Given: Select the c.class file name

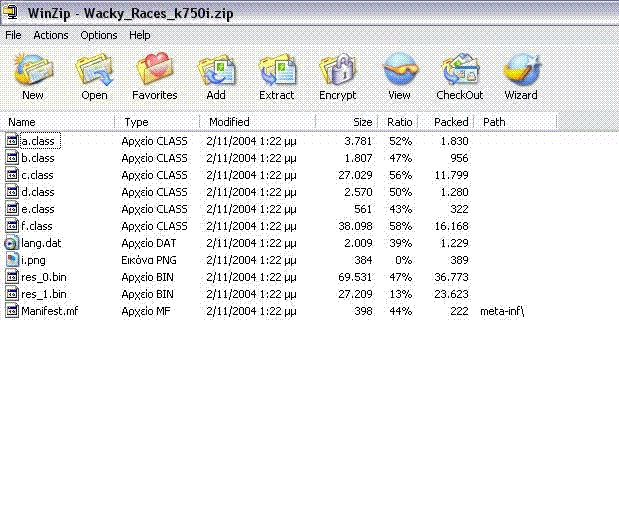Looking at the screenshot, I should tap(38, 175).
